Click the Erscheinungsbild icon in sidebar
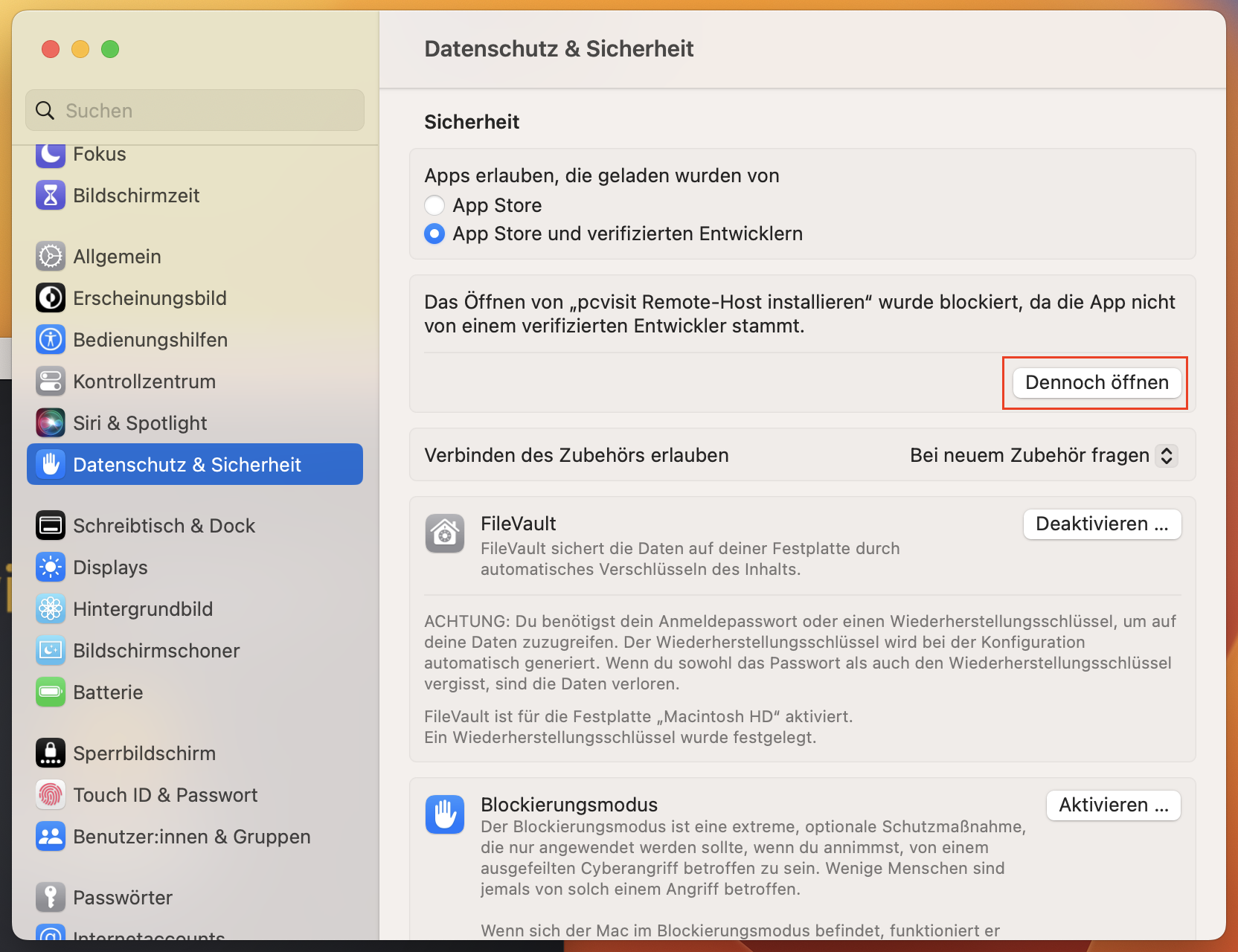The height and width of the screenshot is (952, 1238). tap(51, 298)
